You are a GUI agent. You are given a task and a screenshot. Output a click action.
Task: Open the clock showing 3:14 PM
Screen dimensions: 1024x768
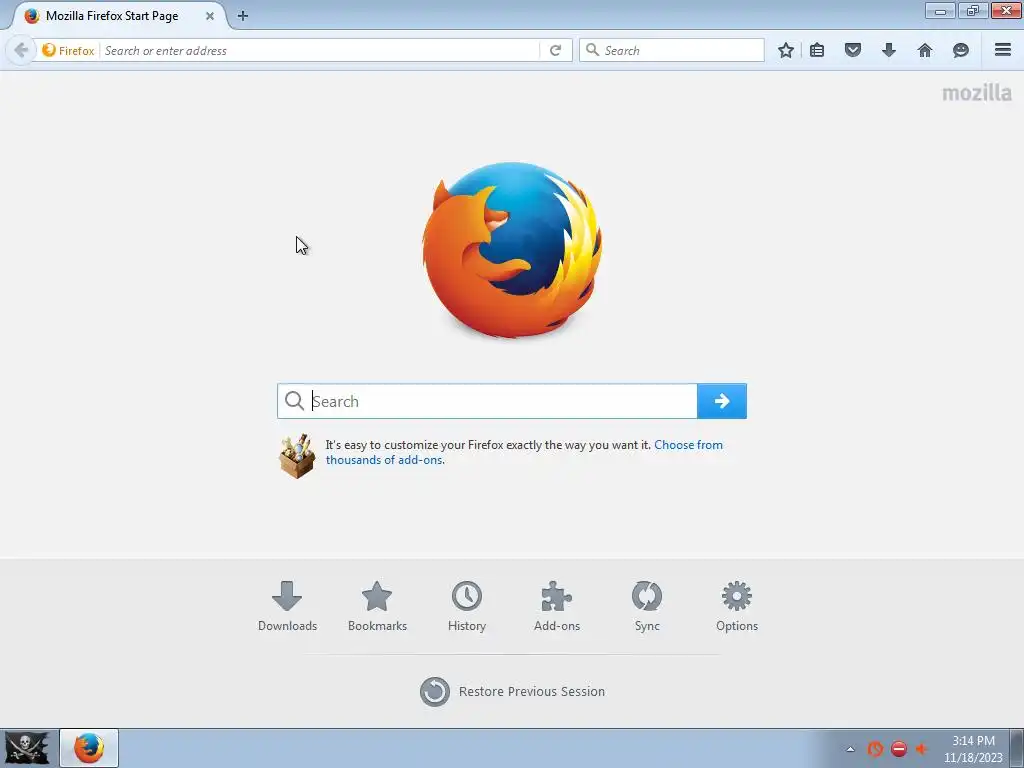coord(973,749)
